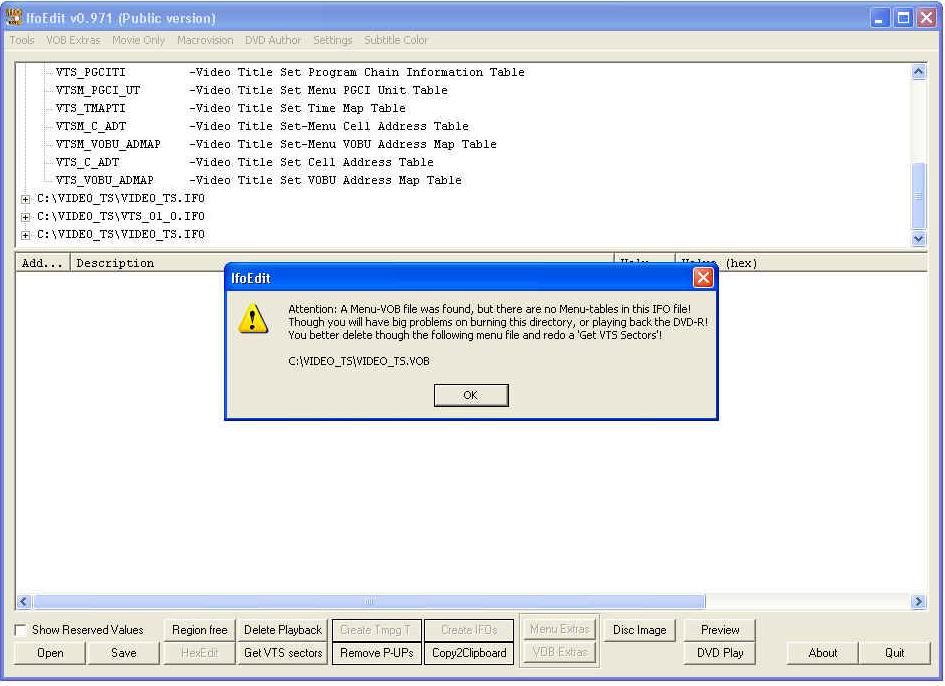The image size is (945, 686).
Task: Click OK in the IfoEdit warning dialog
Action: 471,395
